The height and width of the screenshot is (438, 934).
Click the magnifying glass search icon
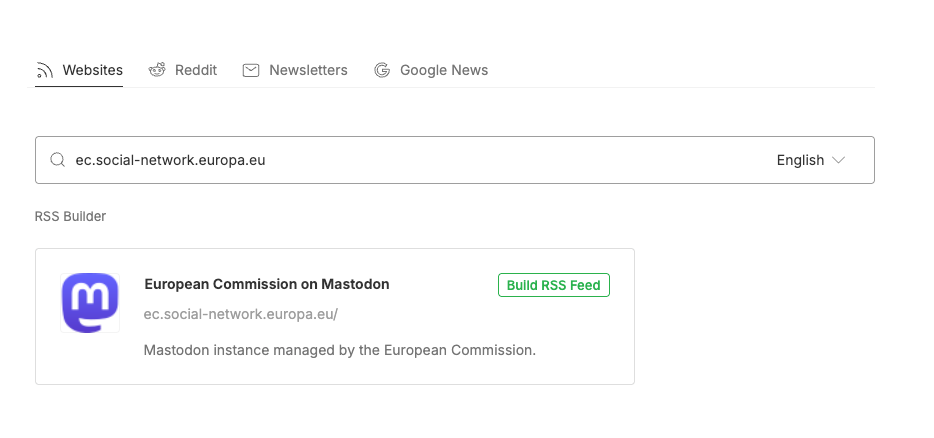coord(58,160)
